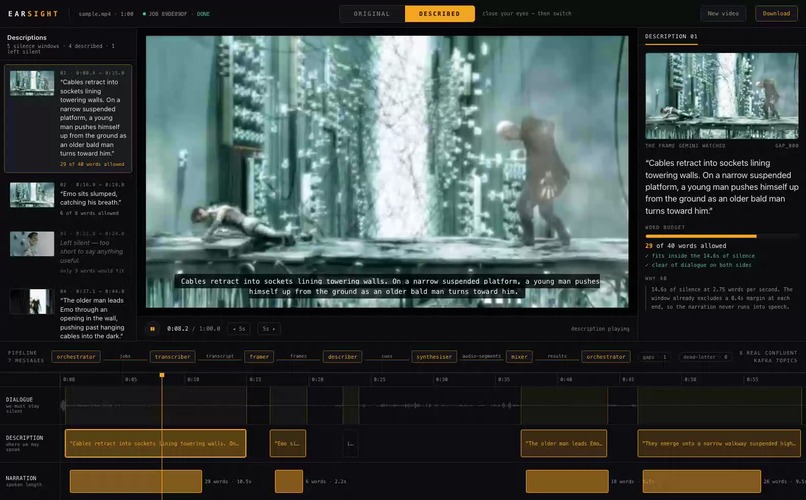Screen dimensions: 806x500
Task: Select the 'Emo si...' description timeline block
Action: point(288,443)
